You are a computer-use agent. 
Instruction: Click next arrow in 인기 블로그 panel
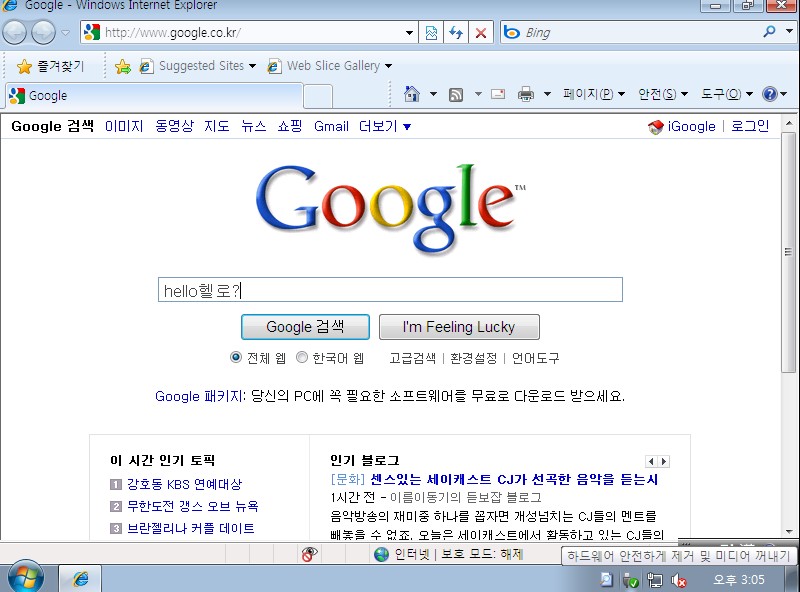(x=663, y=461)
